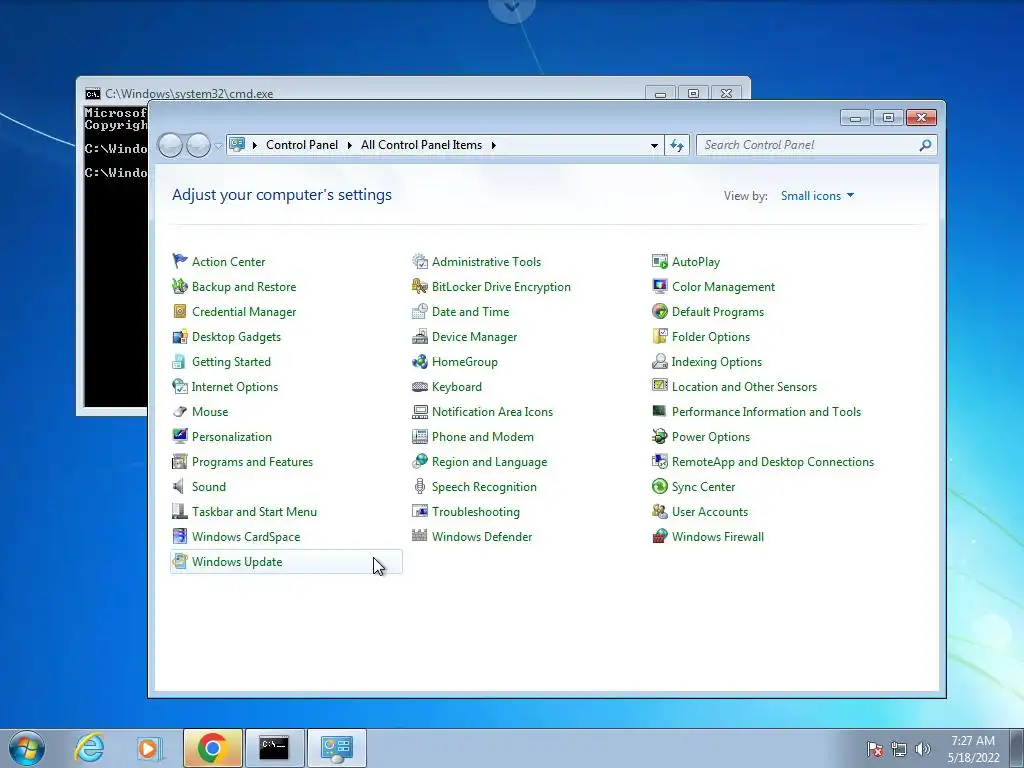The height and width of the screenshot is (768, 1024).
Task: Click the Backup and Restore icon
Action: point(180,286)
